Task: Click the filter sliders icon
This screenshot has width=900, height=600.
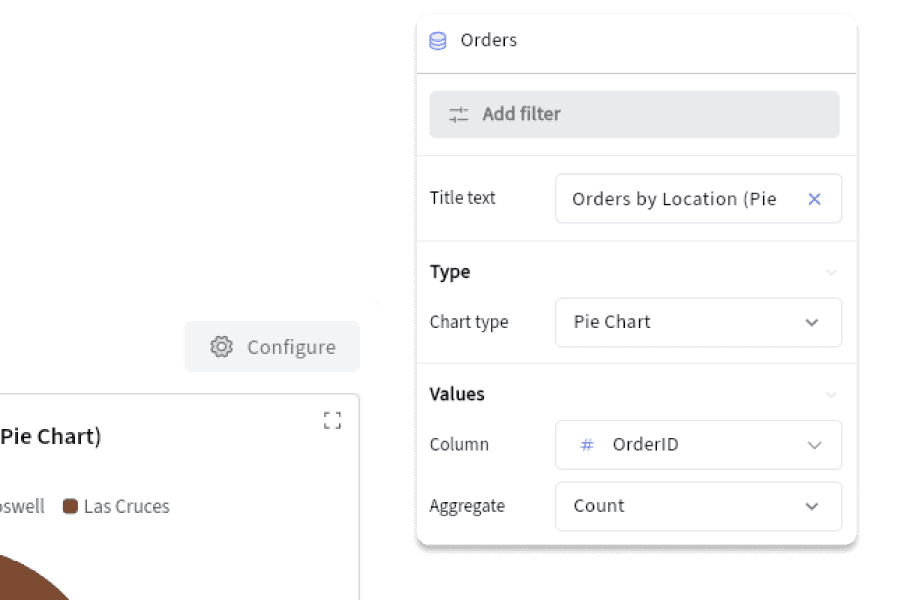Action: point(459,114)
